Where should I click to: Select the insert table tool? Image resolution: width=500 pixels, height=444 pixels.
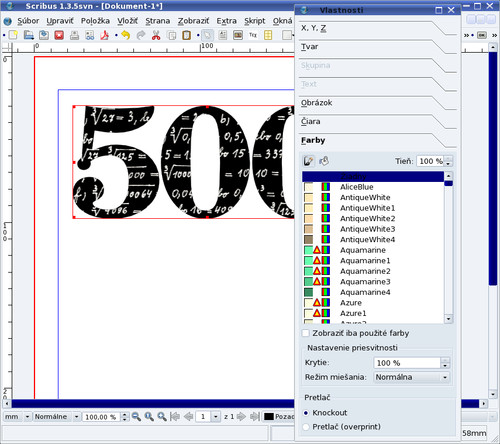pyautogui.click(x=268, y=35)
